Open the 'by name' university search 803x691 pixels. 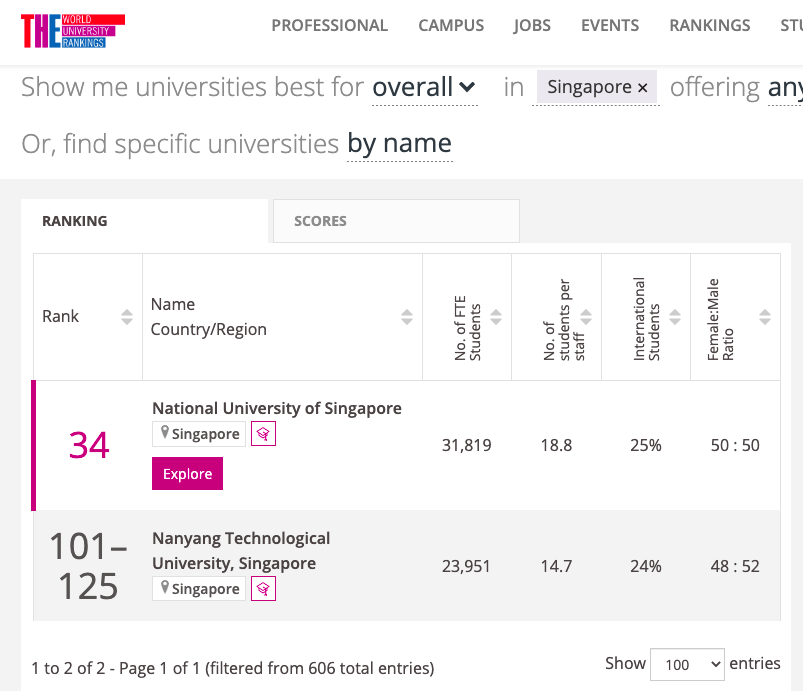click(x=399, y=143)
